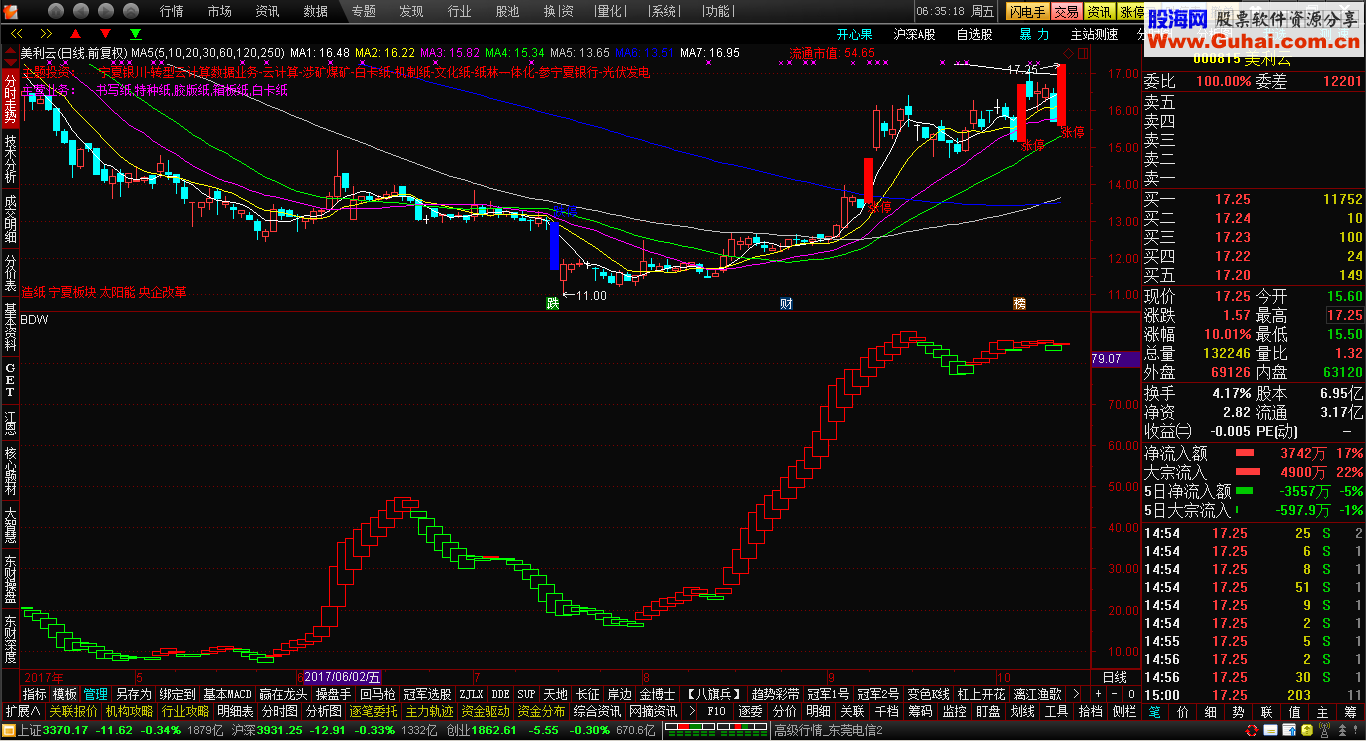
Task: Click the red 交易 button
Action: click(1067, 11)
